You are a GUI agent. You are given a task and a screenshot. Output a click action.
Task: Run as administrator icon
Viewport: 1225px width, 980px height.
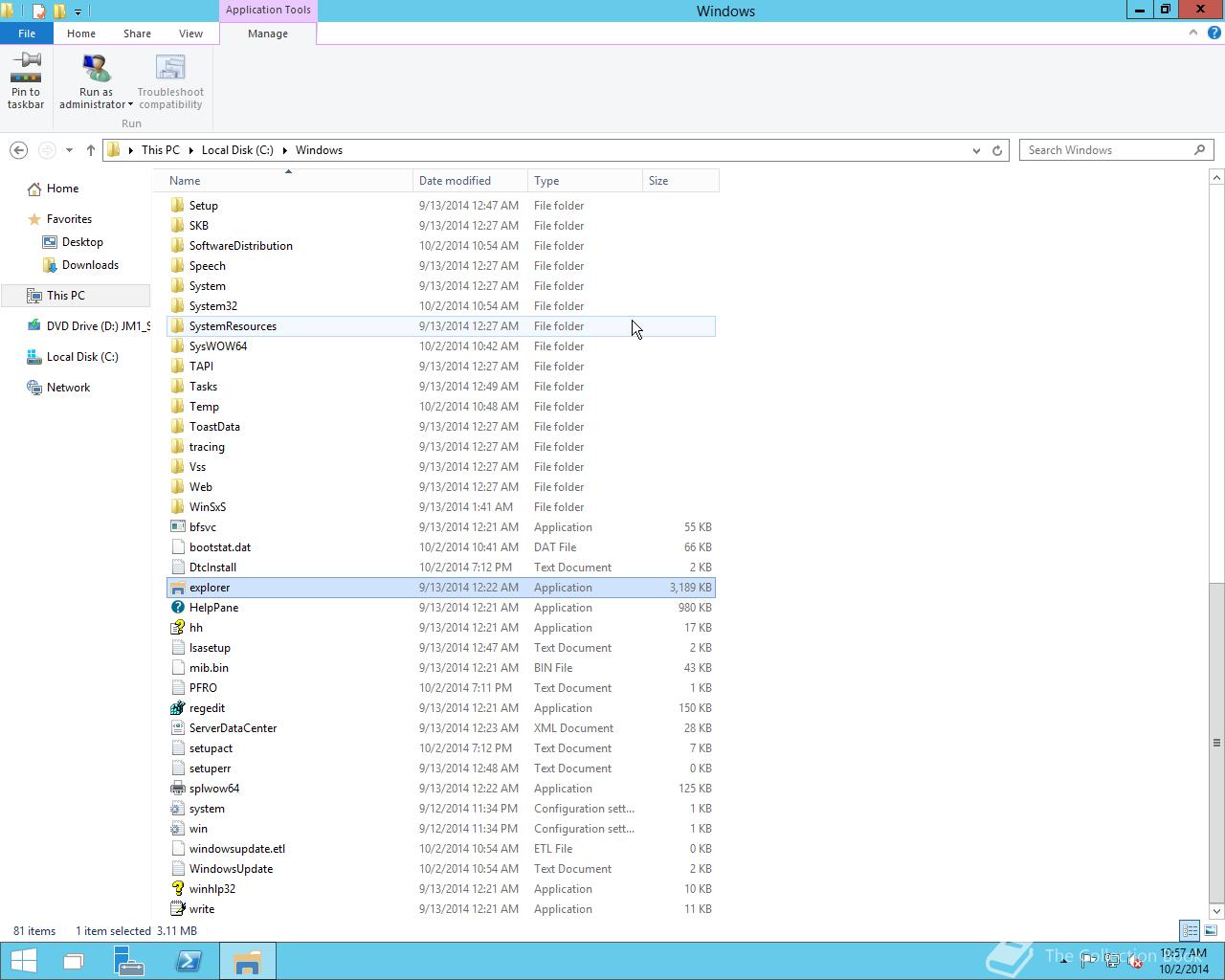(96, 68)
